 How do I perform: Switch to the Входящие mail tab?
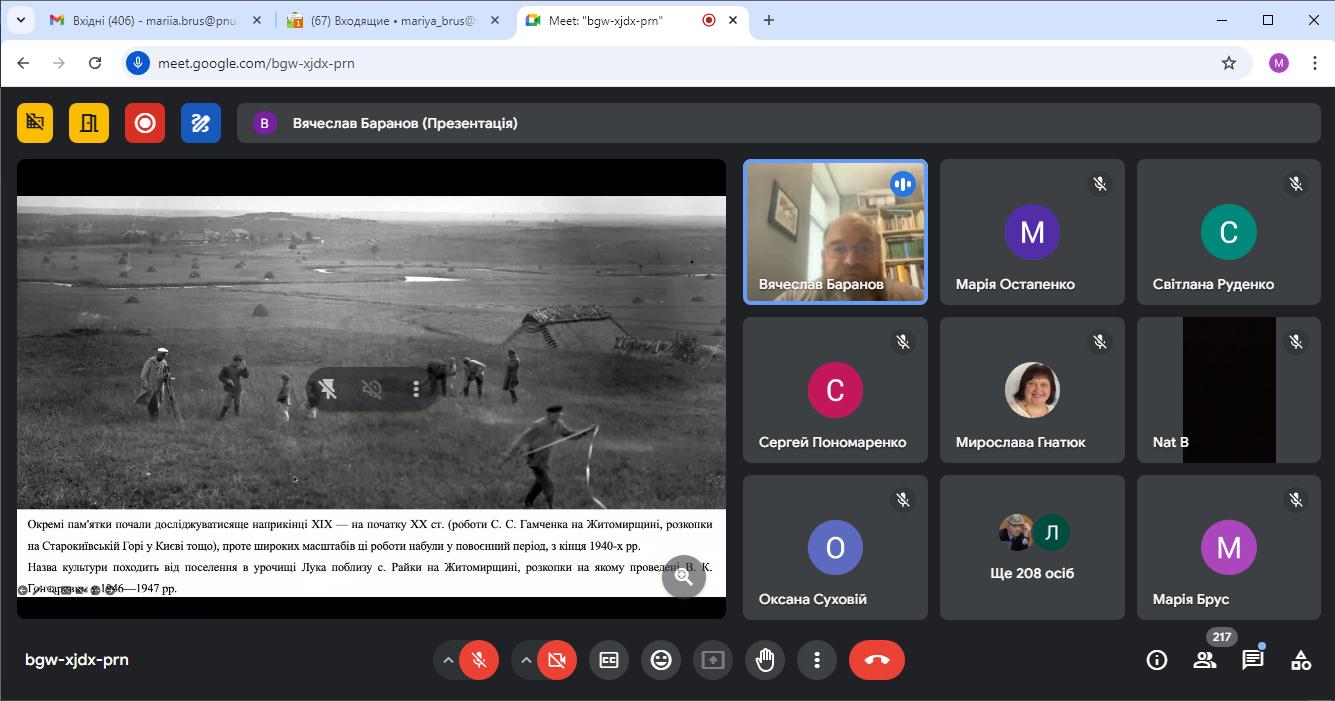[x=380, y=20]
